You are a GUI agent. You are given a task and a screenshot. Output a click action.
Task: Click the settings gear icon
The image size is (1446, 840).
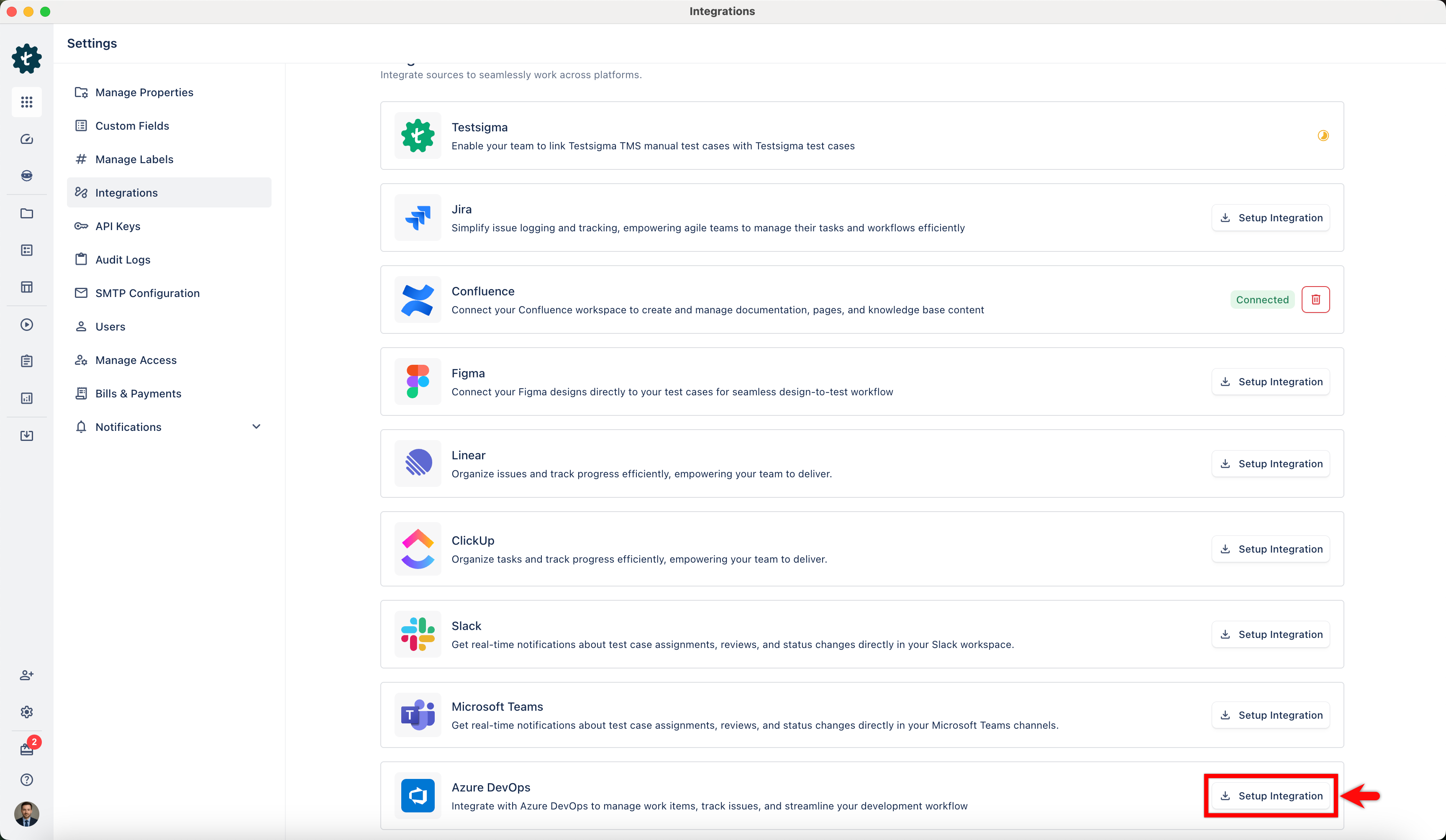(x=26, y=712)
